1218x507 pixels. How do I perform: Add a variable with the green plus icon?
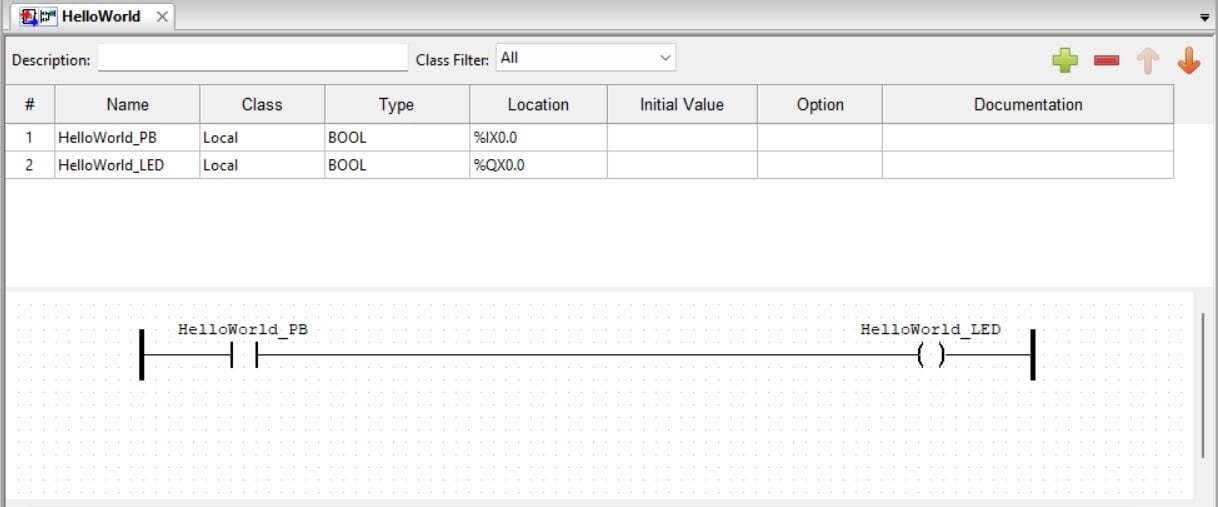1065,61
